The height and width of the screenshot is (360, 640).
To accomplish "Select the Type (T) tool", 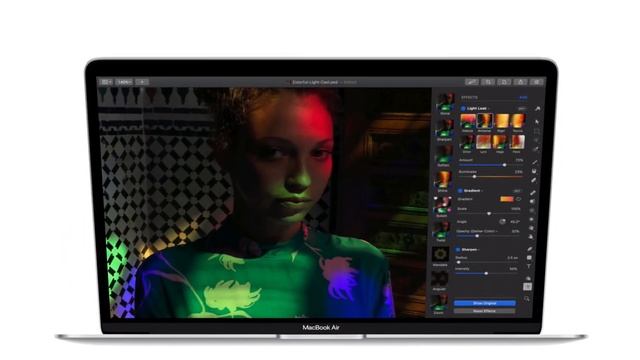I will (529, 267).
